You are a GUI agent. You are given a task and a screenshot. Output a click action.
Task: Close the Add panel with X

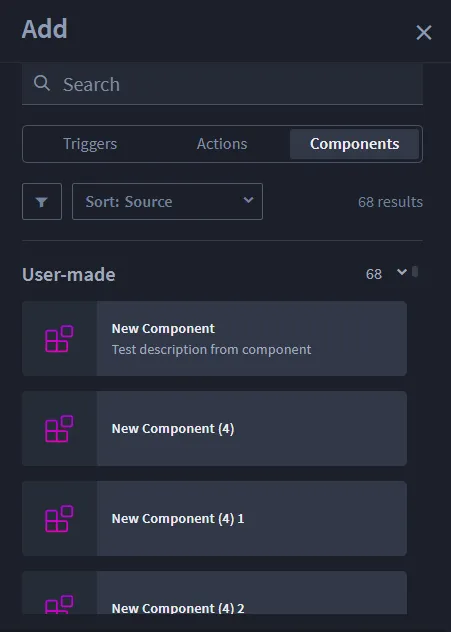point(424,33)
